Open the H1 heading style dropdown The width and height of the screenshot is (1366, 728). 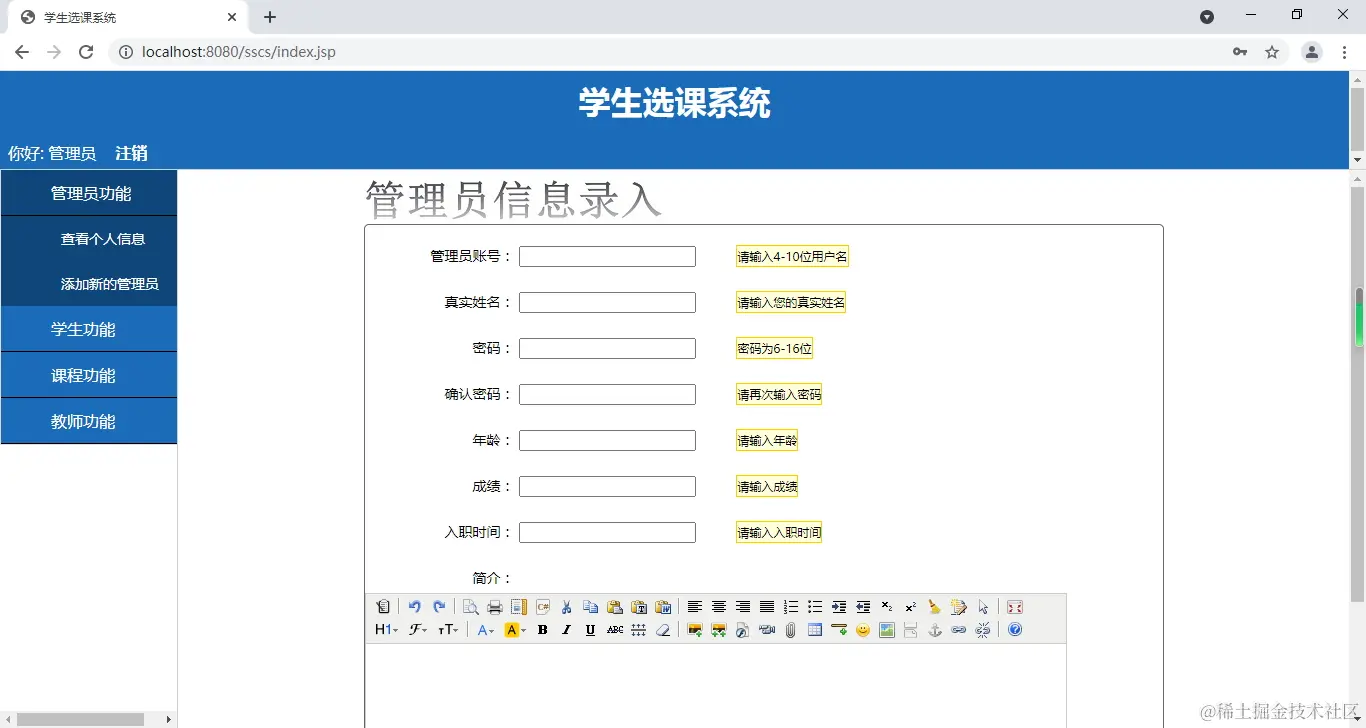coord(387,630)
